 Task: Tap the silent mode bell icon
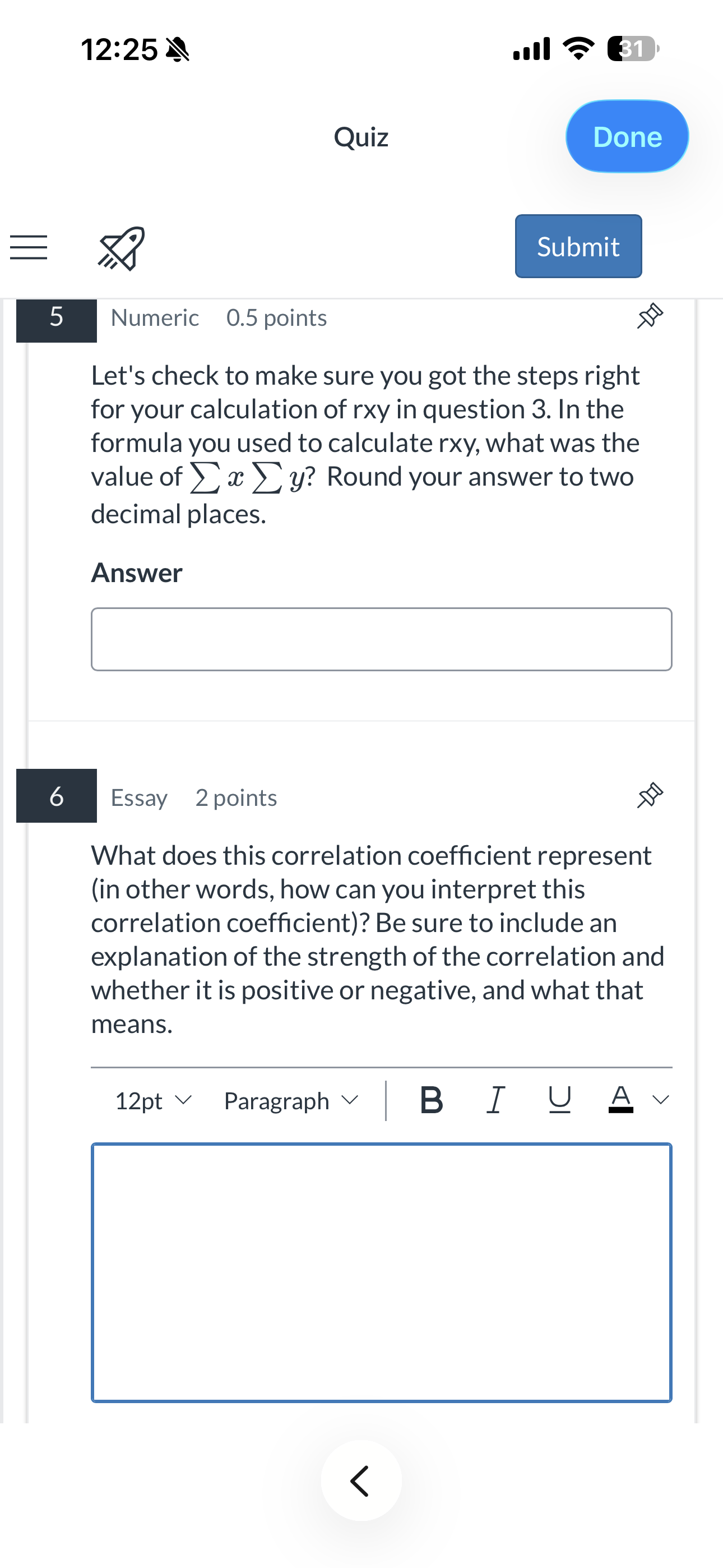pyautogui.click(x=178, y=49)
